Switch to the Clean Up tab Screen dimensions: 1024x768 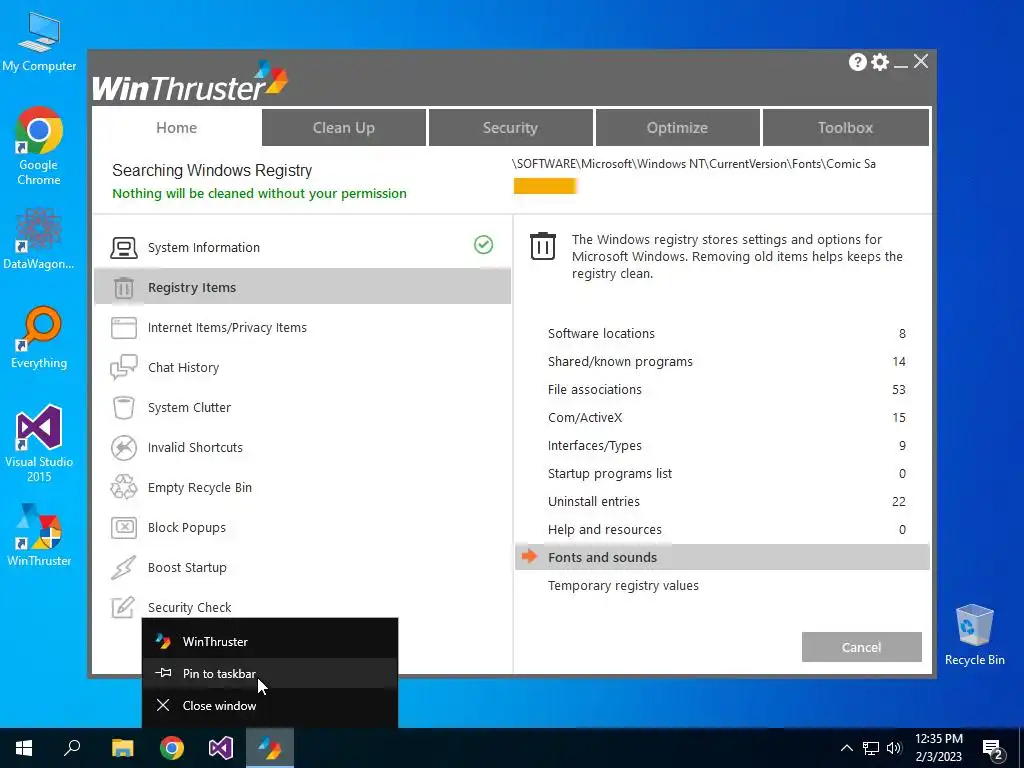[344, 127]
